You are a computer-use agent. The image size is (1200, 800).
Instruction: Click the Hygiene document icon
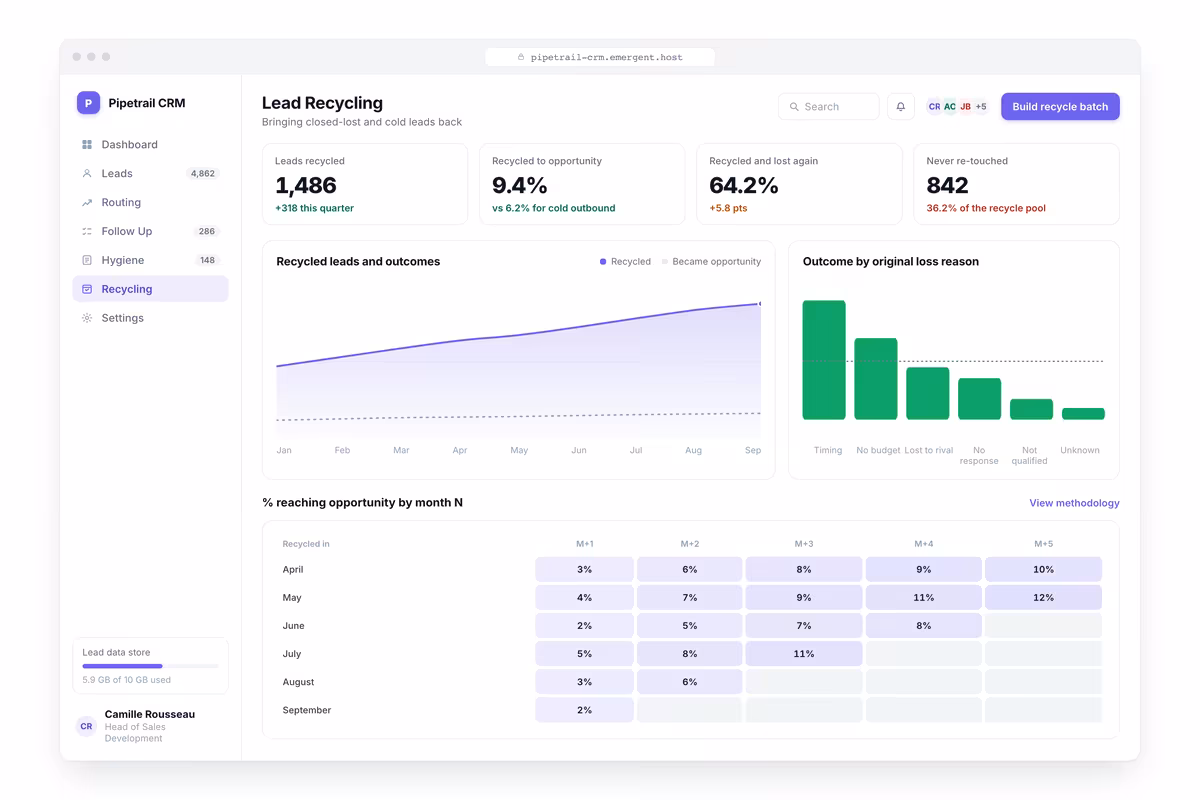click(87, 260)
